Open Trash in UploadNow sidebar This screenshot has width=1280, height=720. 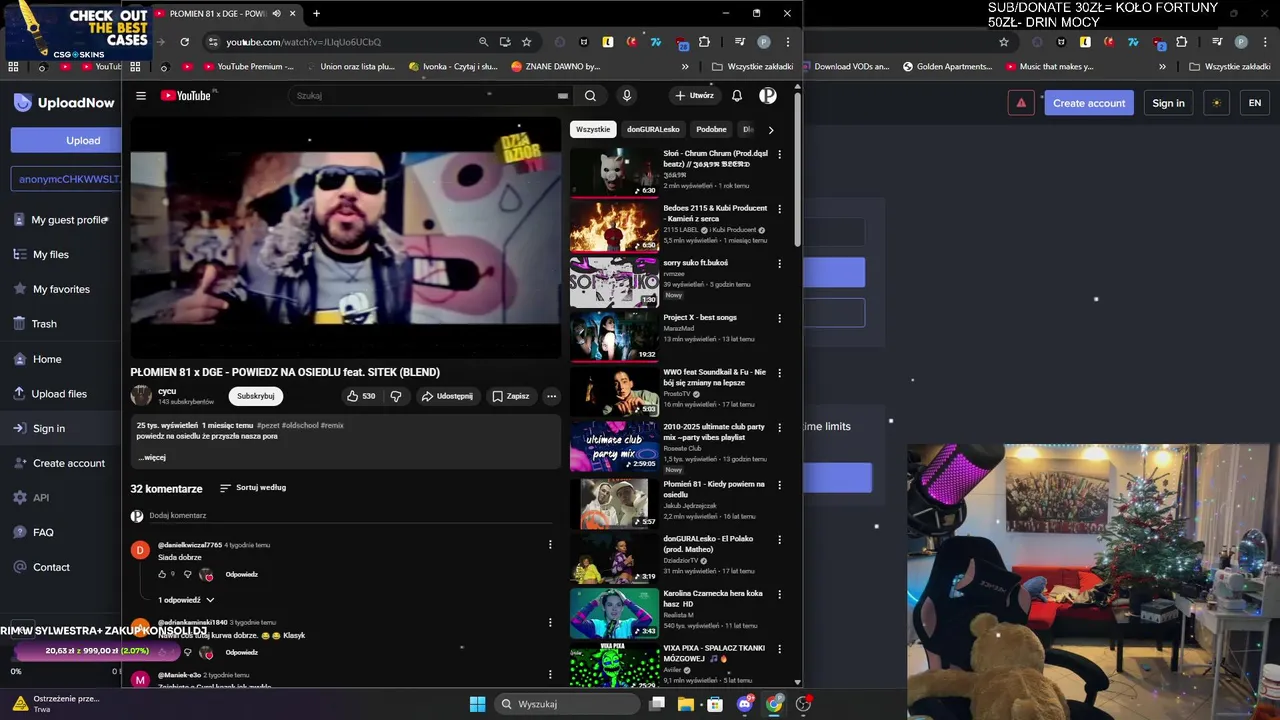click(44, 324)
